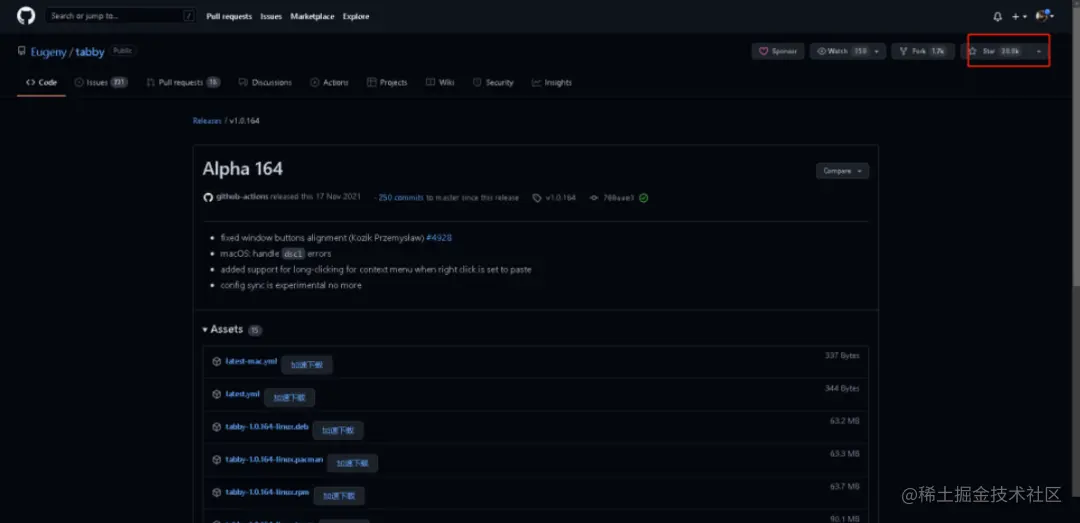Go back to Releases breadcrumb
The height and width of the screenshot is (523, 1080).
click(207, 121)
